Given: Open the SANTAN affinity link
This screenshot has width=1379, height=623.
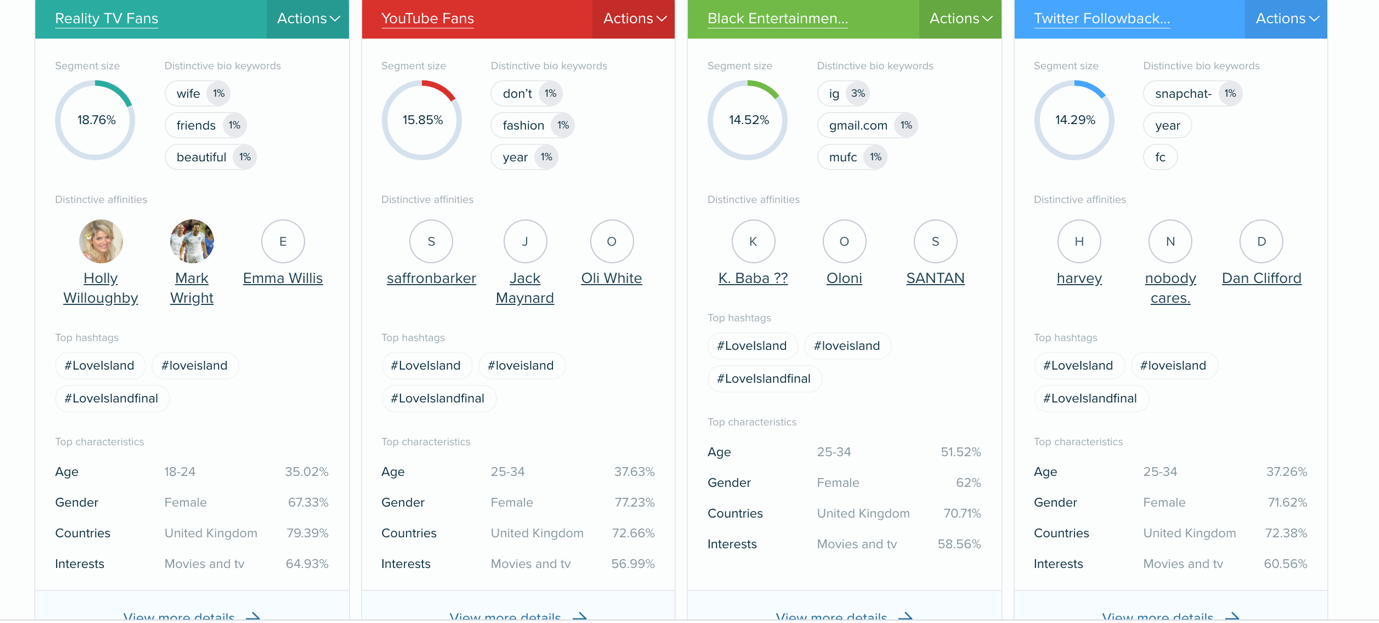Looking at the screenshot, I should 935,278.
